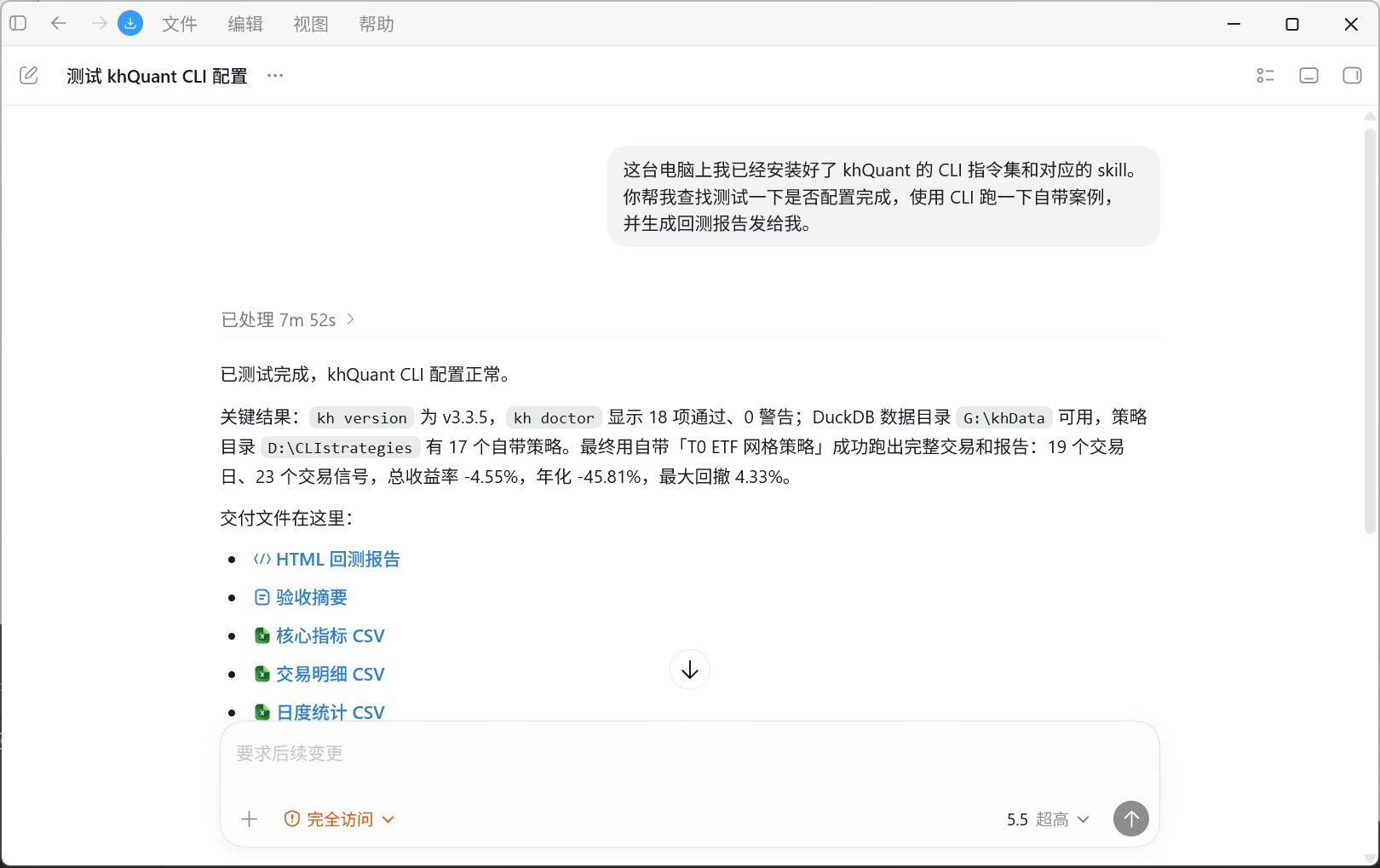Open the 5.5 超高 model dropdown
The image size is (1380, 868).
[x=1048, y=819]
